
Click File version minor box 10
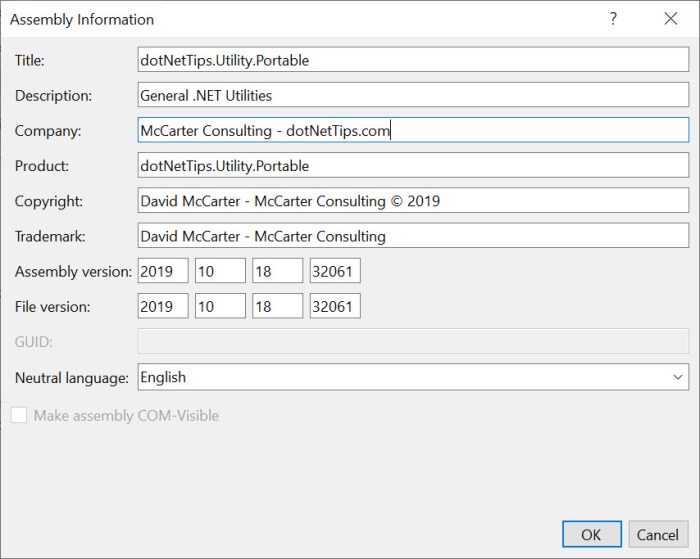(220, 306)
